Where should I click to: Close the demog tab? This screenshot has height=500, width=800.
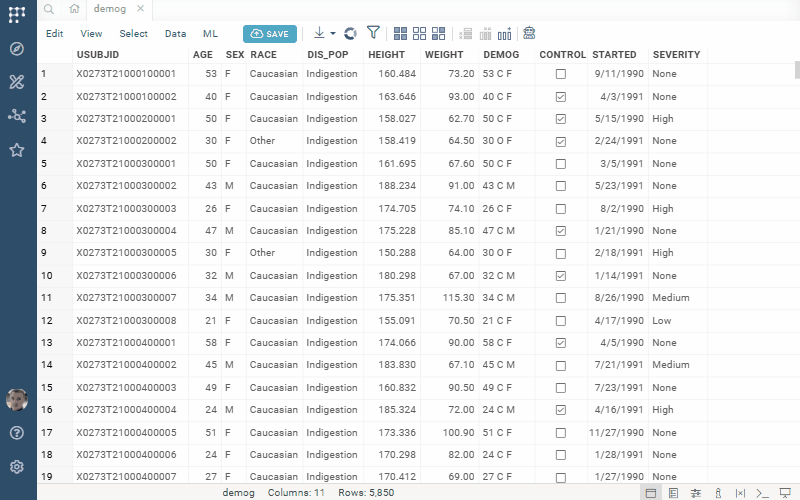(140, 8)
